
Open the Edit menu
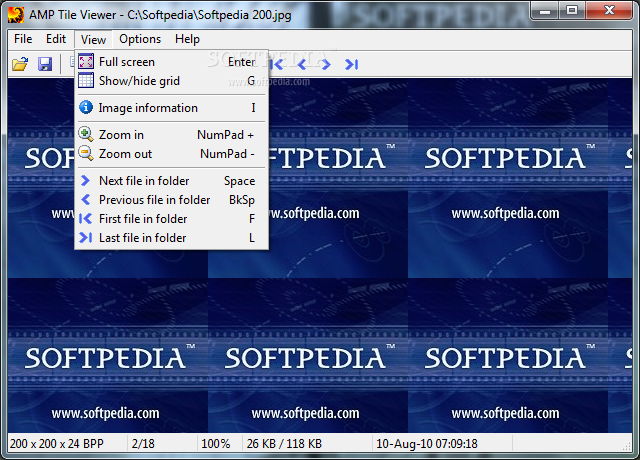click(56, 39)
